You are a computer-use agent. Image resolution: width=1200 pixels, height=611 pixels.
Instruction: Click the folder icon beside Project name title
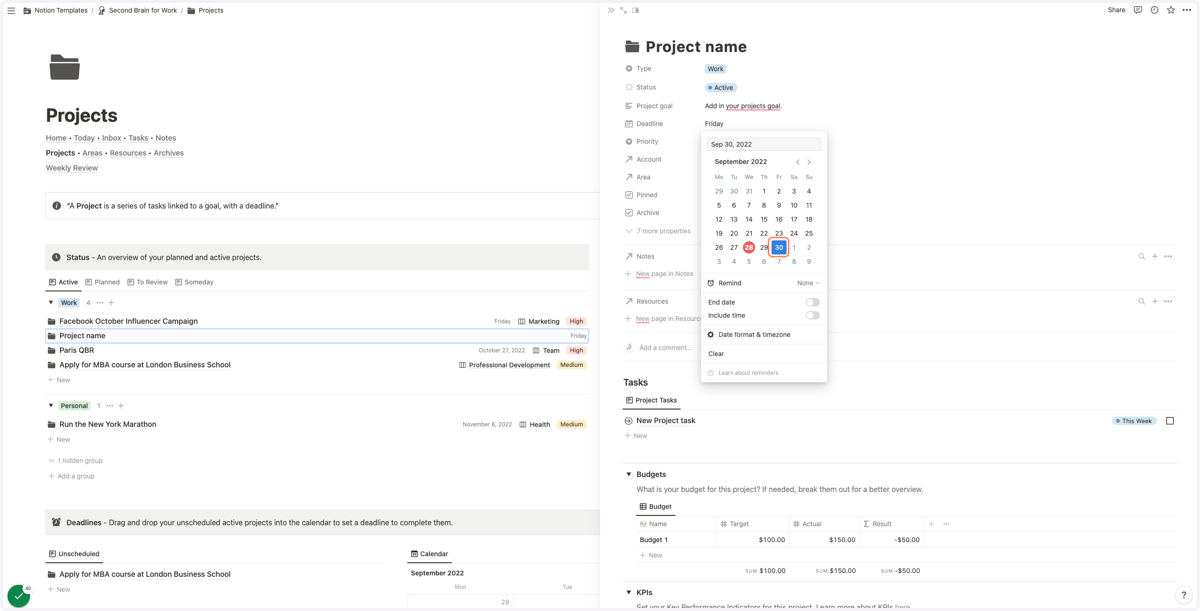click(632, 46)
